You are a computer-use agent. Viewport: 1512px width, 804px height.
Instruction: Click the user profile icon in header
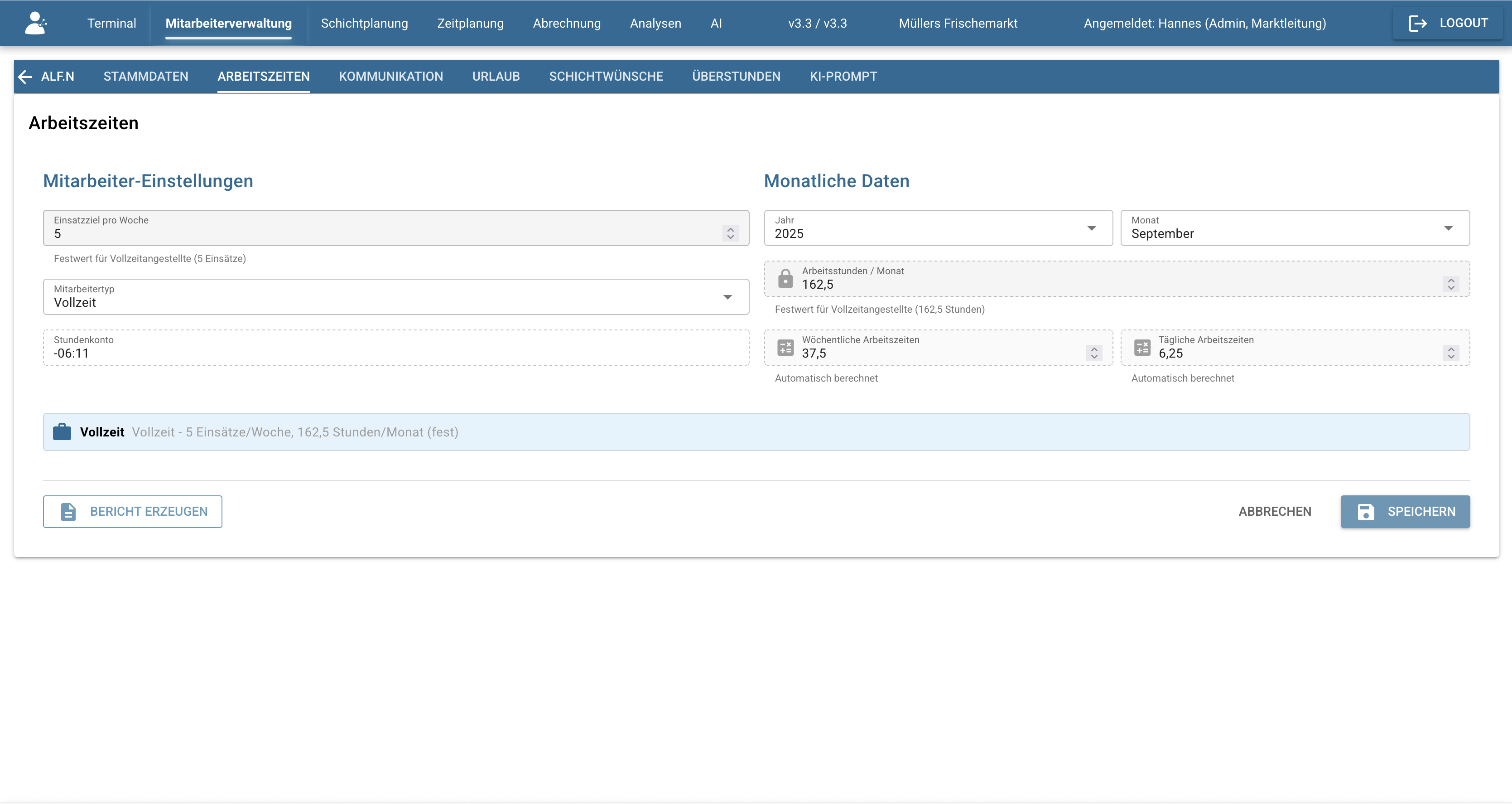point(36,24)
